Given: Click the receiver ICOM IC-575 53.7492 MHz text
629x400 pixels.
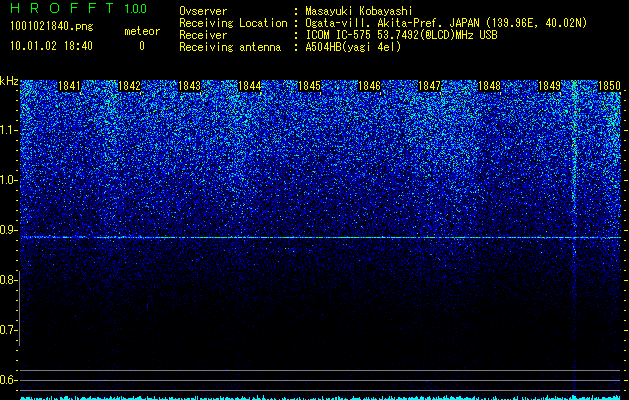Looking at the screenshot, I should (401, 35).
